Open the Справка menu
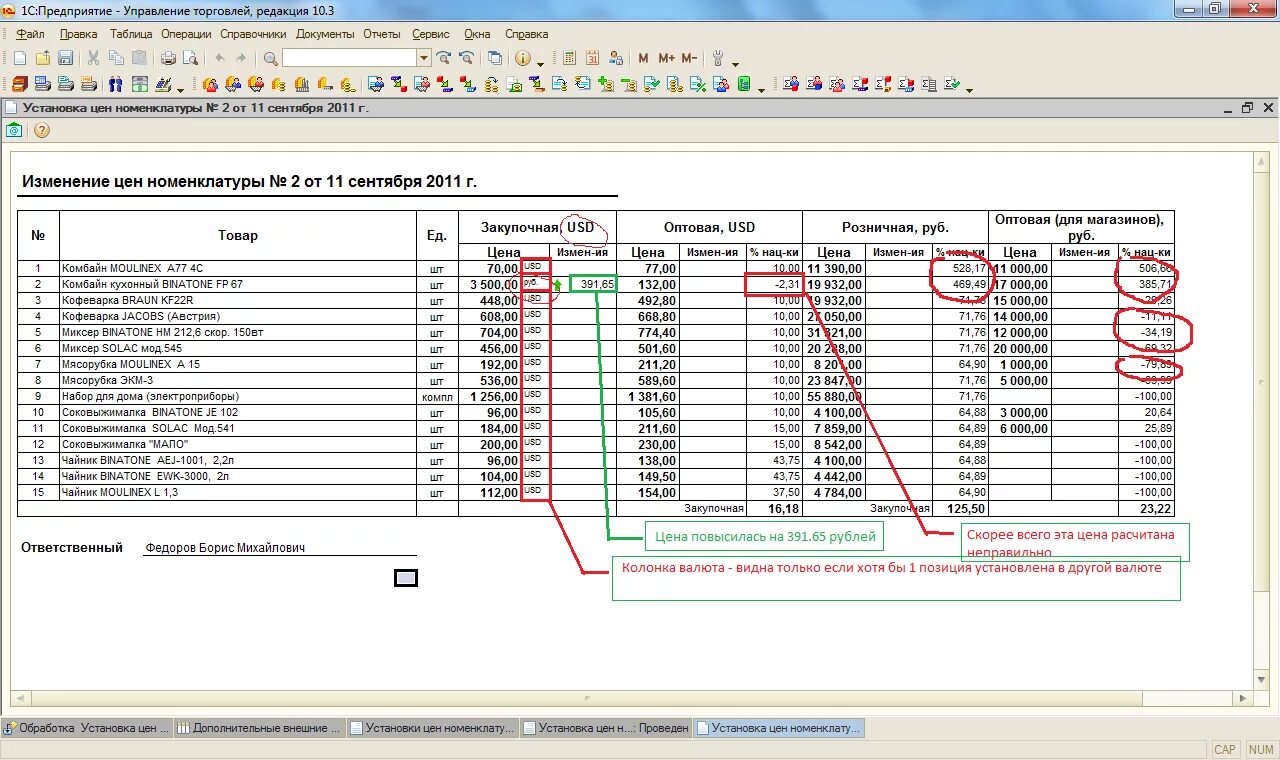The width and height of the screenshot is (1280, 760). [x=526, y=34]
